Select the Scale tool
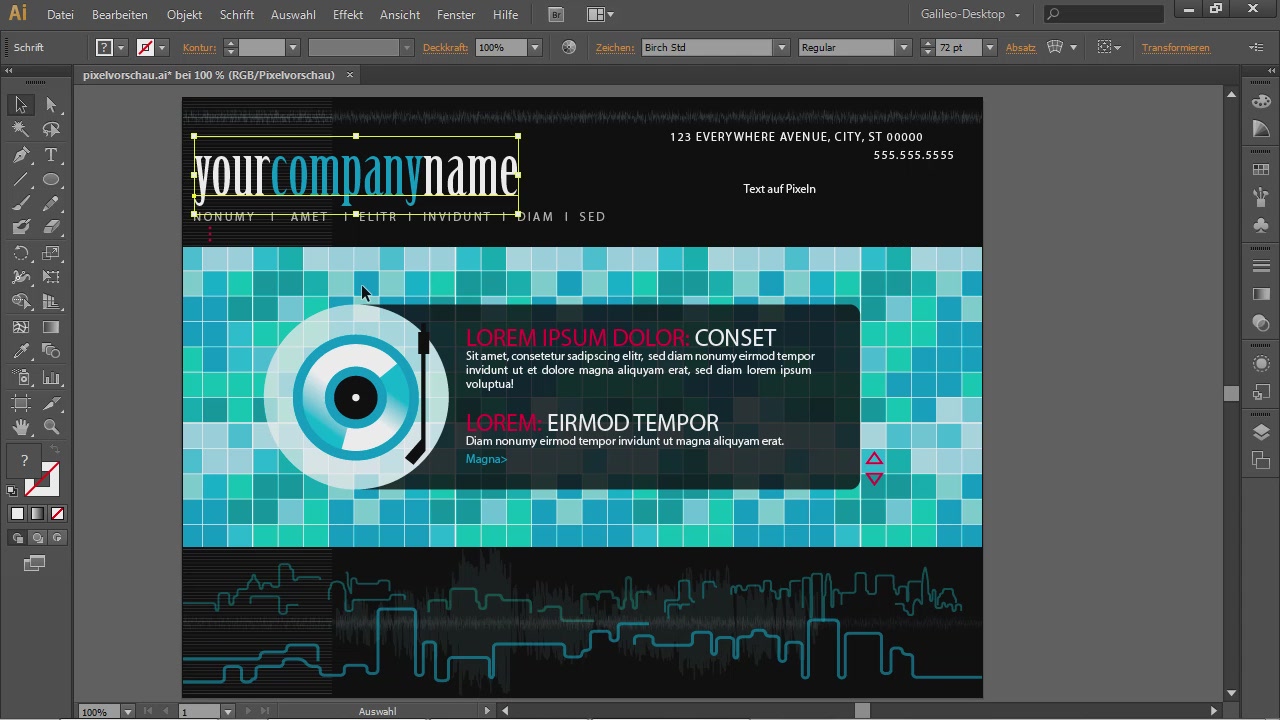The width and height of the screenshot is (1280, 720). click(x=51, y=253)
